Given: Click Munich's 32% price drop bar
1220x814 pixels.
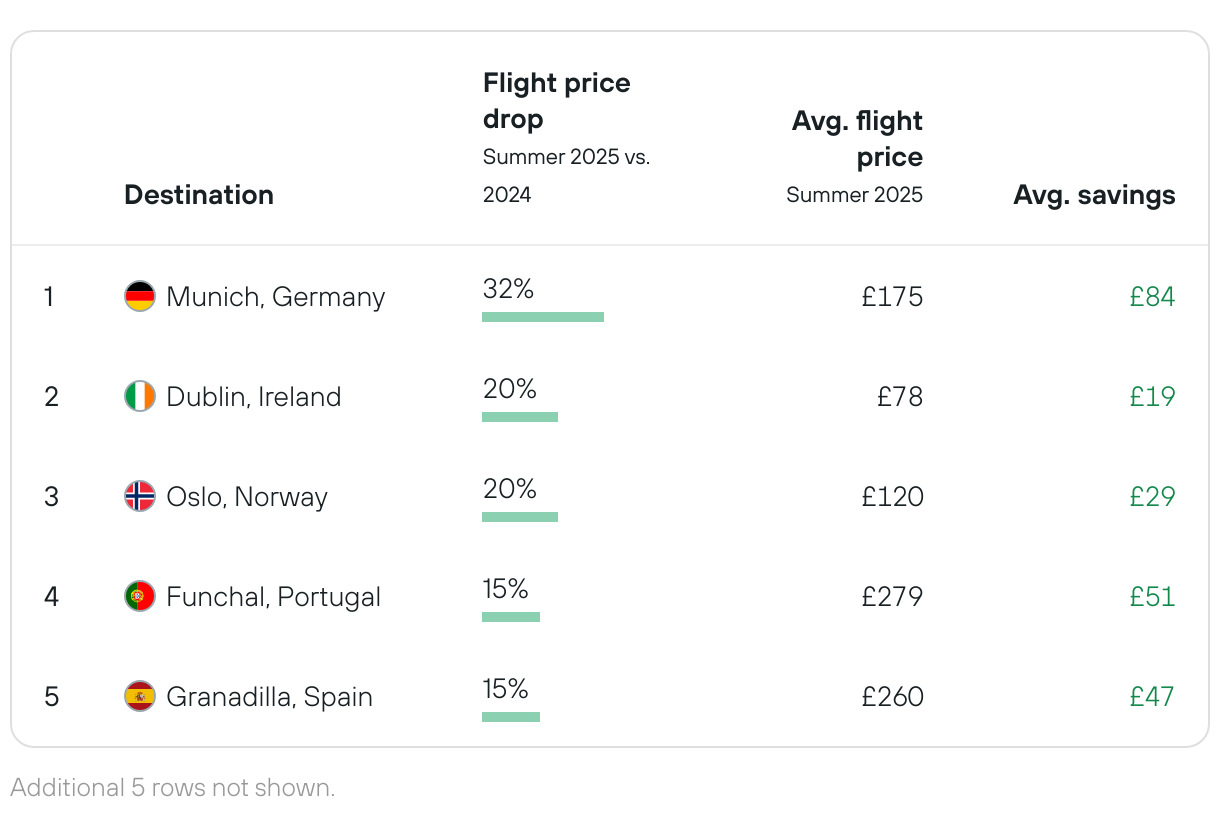Looking at the screenshot, I should (543, 317).
